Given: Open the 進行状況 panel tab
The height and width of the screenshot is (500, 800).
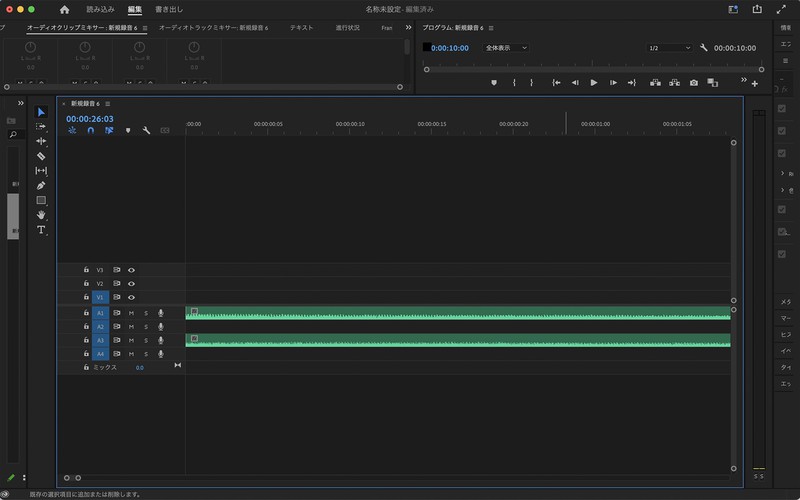Looking at the screenshot, I should (x=347, y=28).
